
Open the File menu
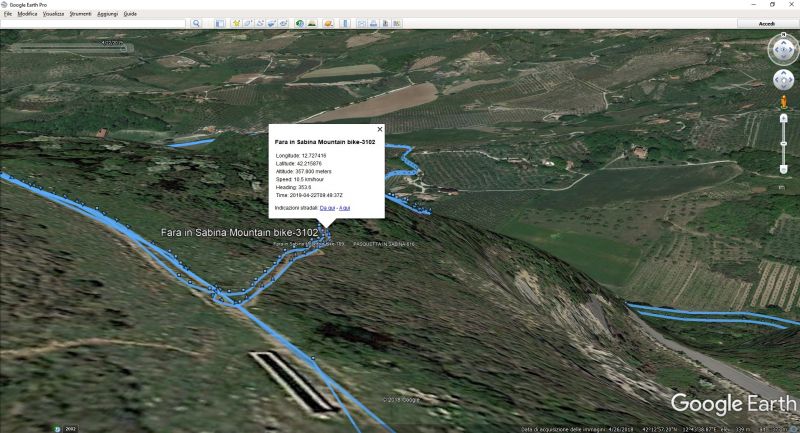pos(8,14)
